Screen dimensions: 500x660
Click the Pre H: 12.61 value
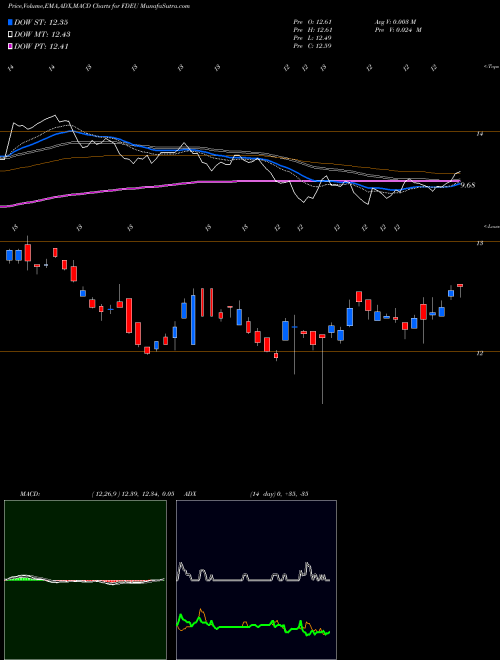coord(312,30)
